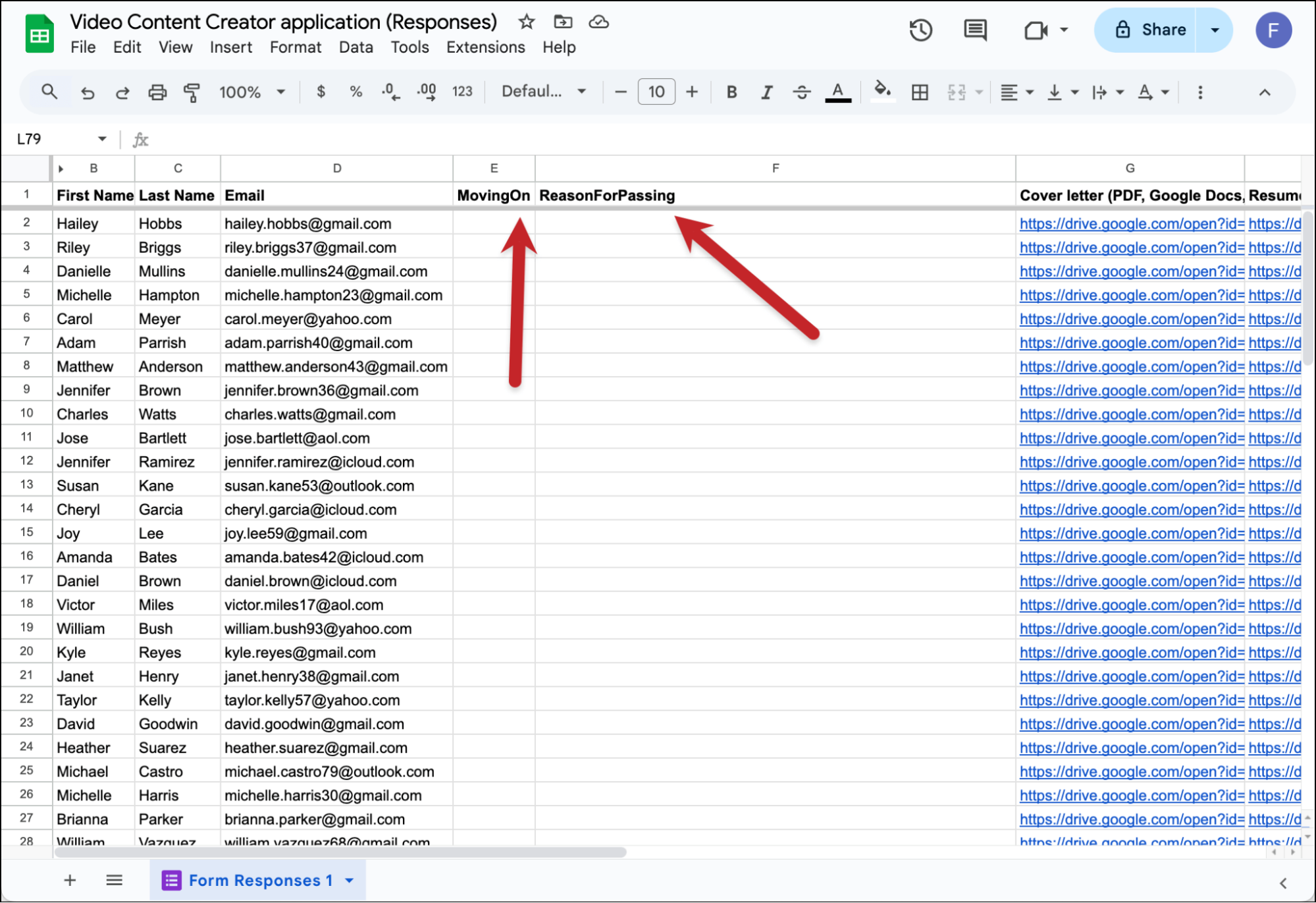Toggle italic formatting
Screen dimensions: 1316x903
click(766, 92)
